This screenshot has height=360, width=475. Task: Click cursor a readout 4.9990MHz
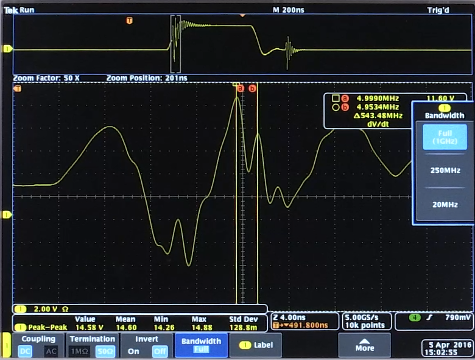(x=378, y=98)
